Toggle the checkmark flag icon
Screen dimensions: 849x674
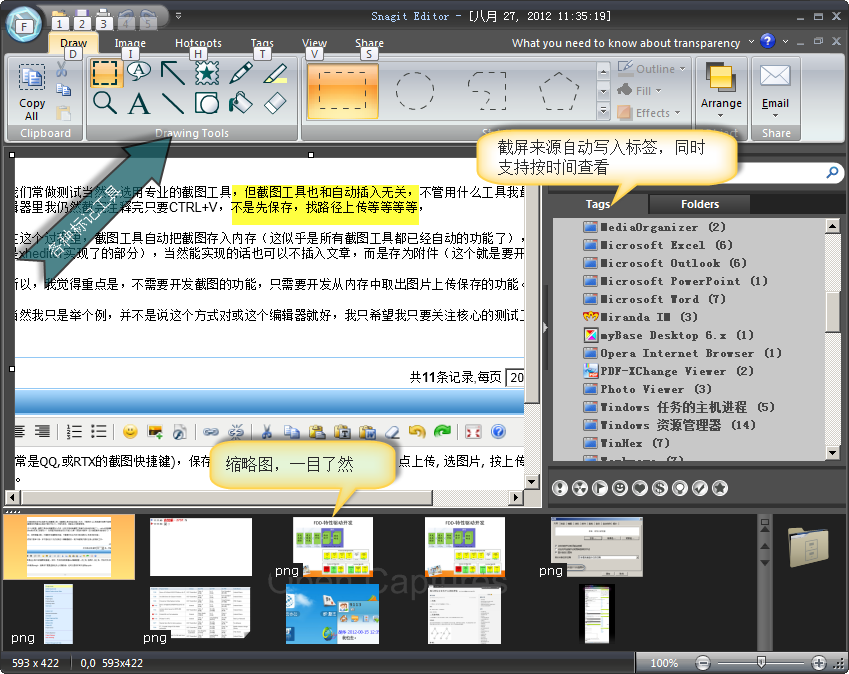pos(701,488)
